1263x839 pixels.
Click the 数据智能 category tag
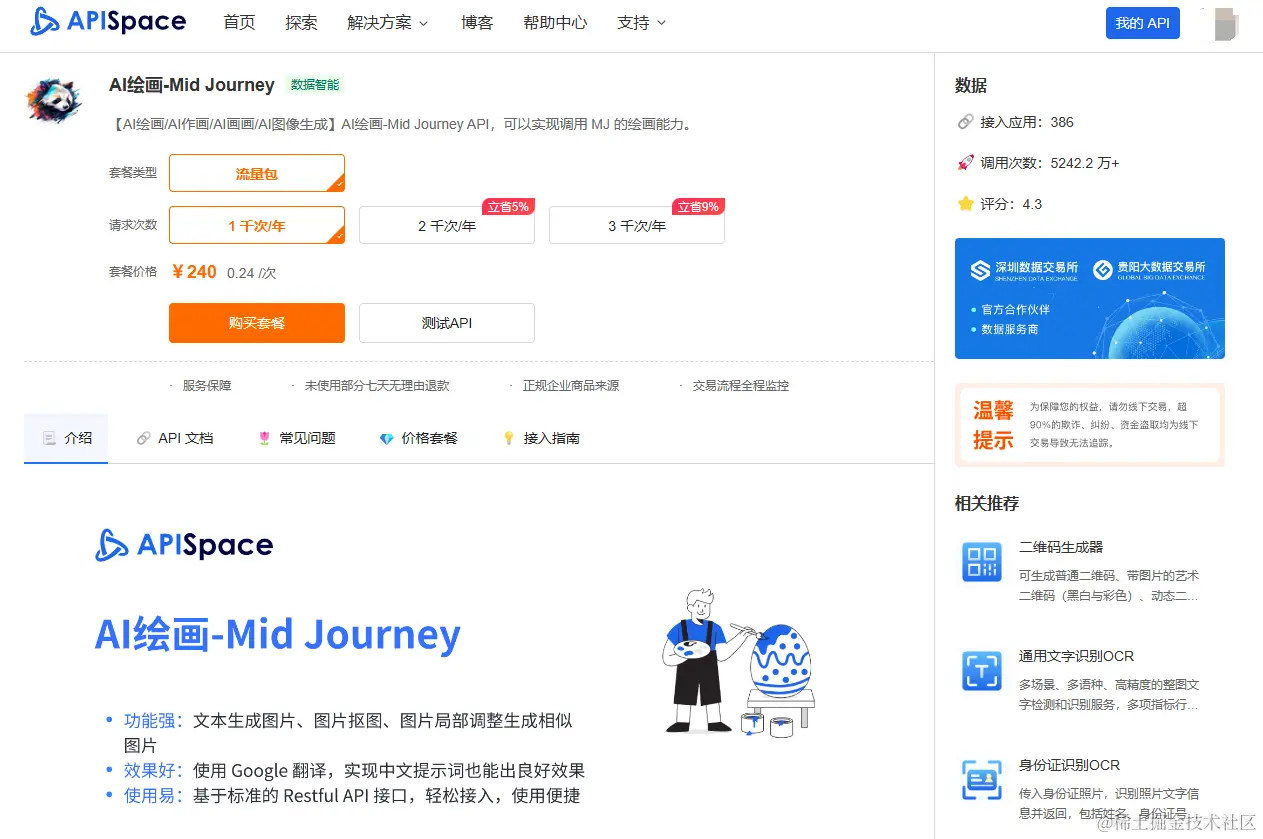click(x=315, y=85)
